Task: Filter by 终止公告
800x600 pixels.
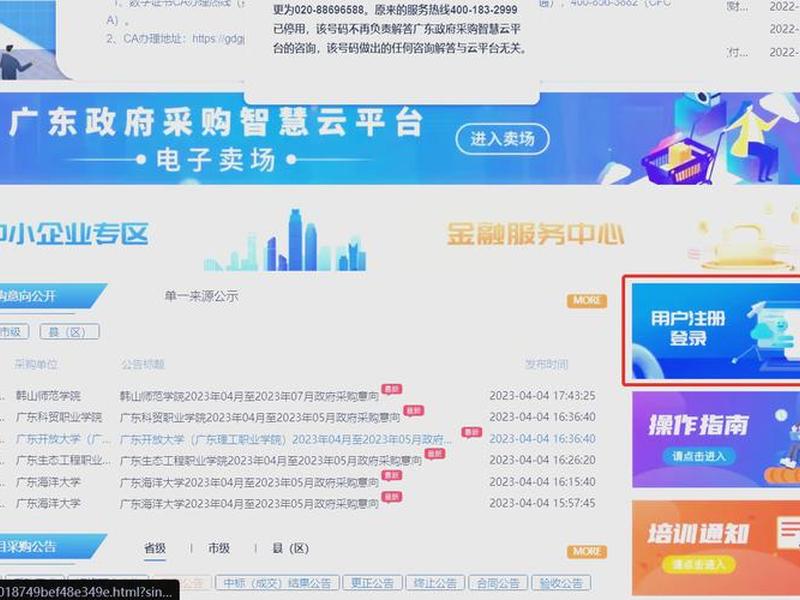Action: (435, 583)
